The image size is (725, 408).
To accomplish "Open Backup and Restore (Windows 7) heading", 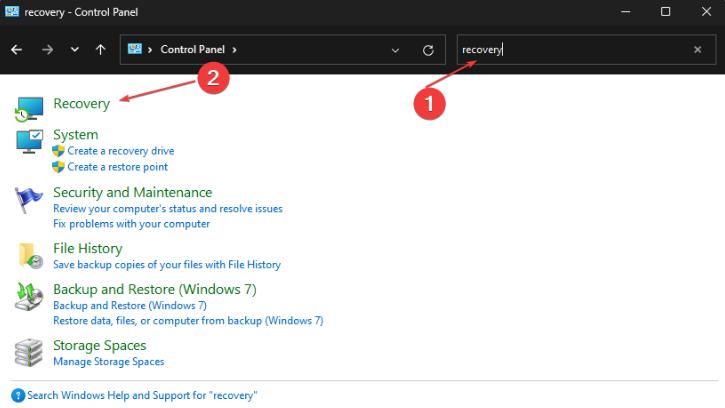I will (154, 290).
